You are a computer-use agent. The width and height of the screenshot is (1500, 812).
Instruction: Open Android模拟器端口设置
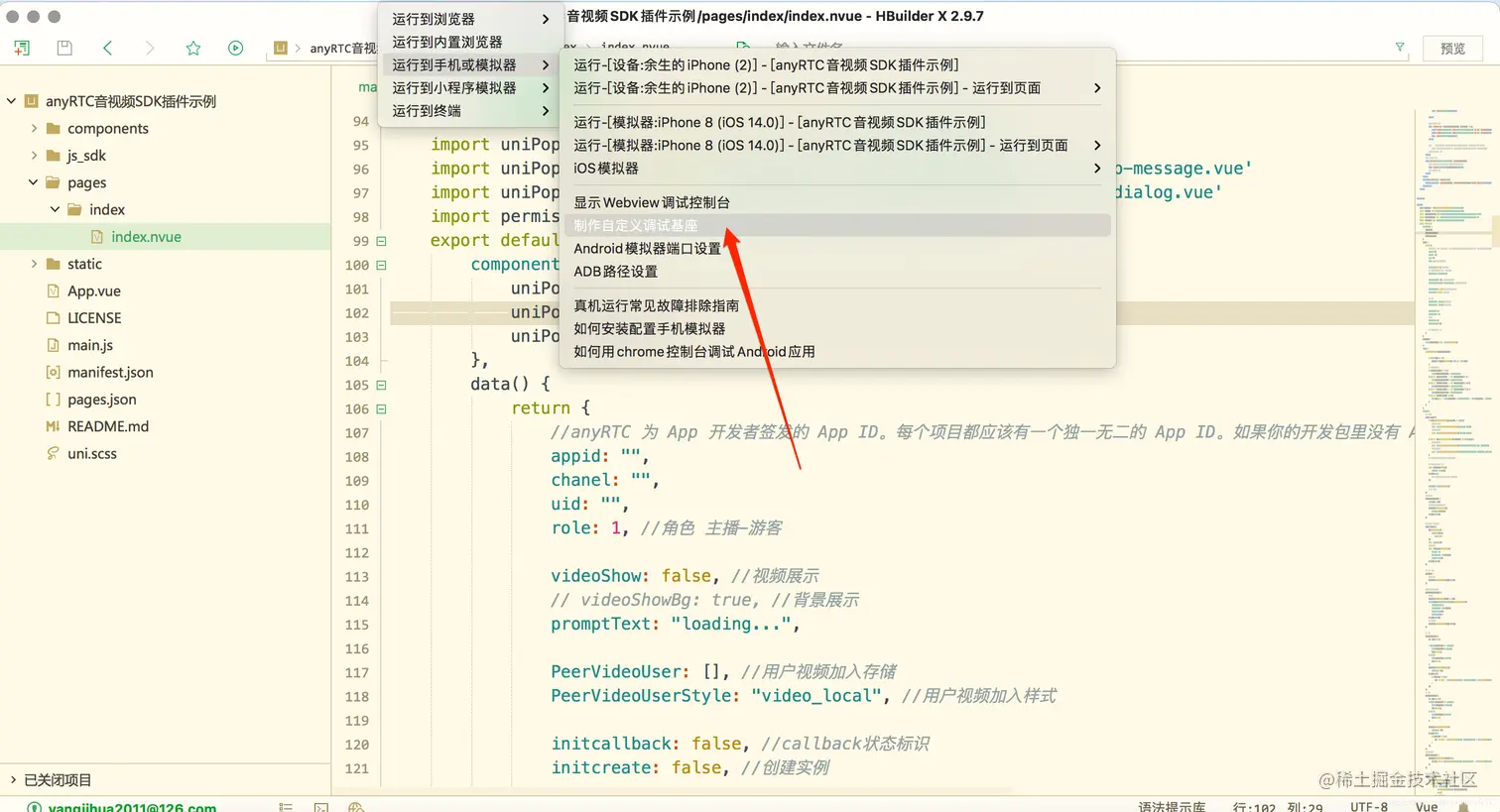[837, 249]
